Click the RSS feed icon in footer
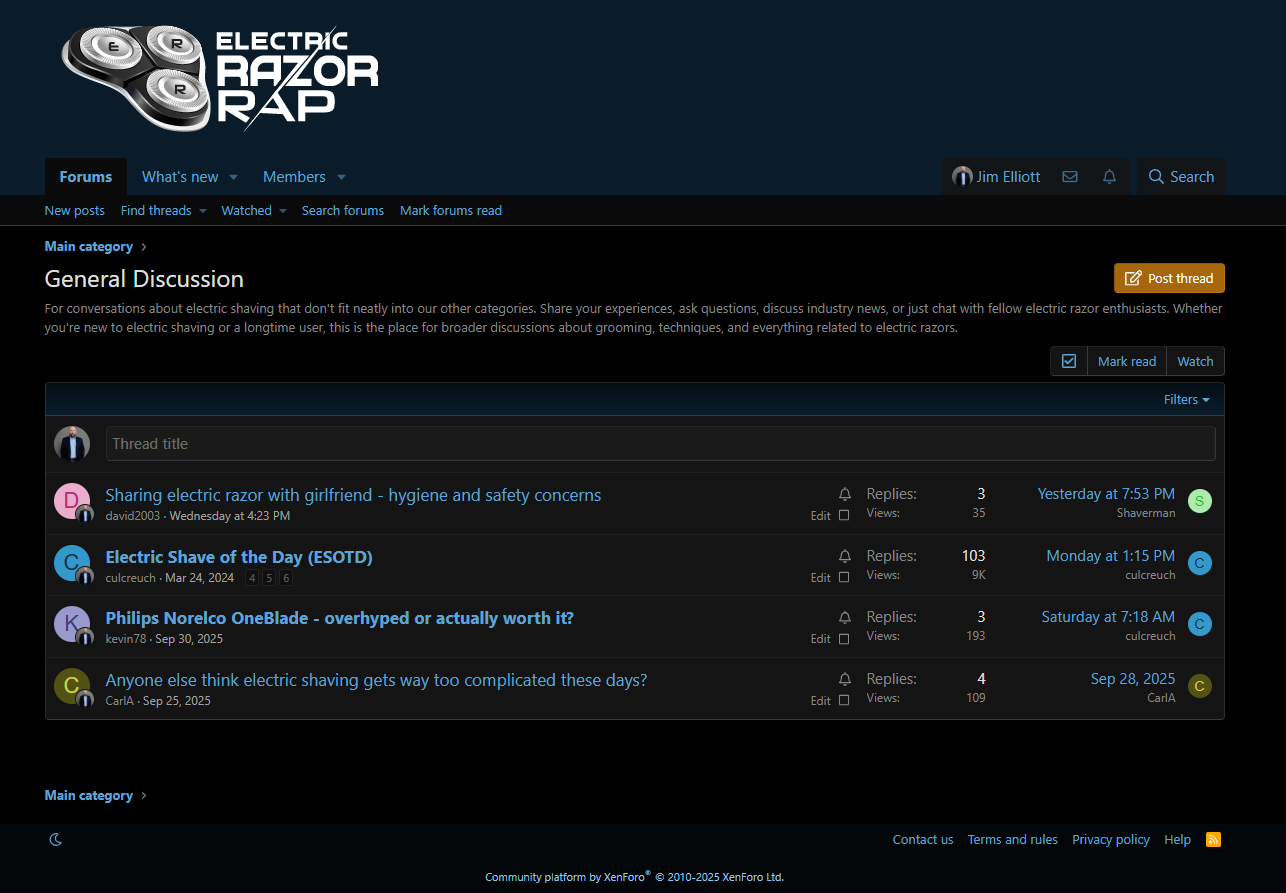This screenshot has width=1286, height=893. [x=1213, y=840]
